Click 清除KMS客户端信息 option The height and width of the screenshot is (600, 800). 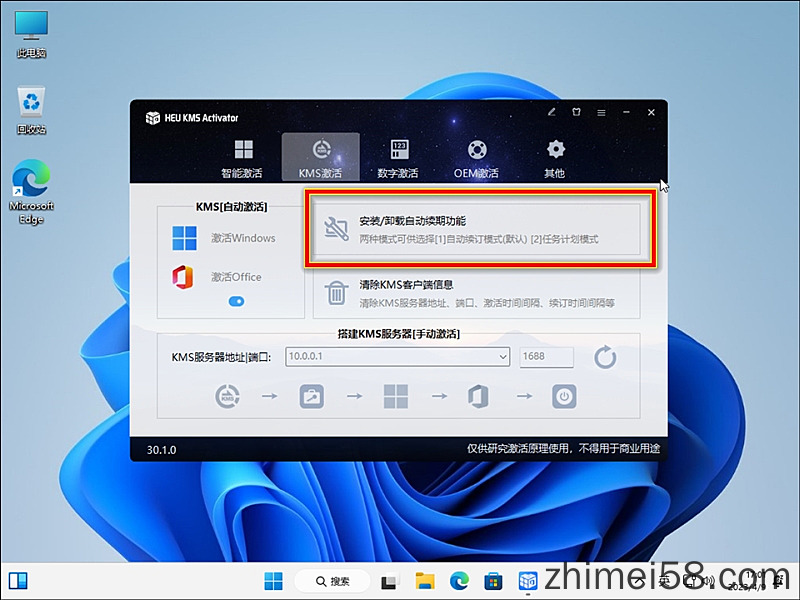[x=477, y=293]
